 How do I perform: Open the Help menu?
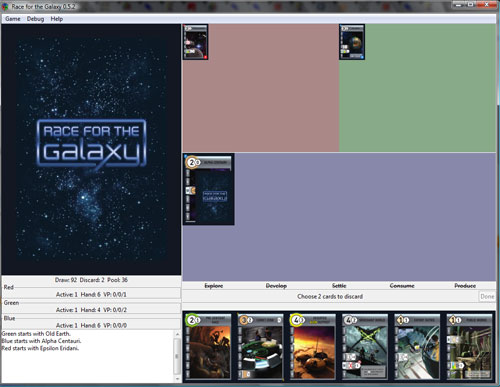[x=57, y=19]
